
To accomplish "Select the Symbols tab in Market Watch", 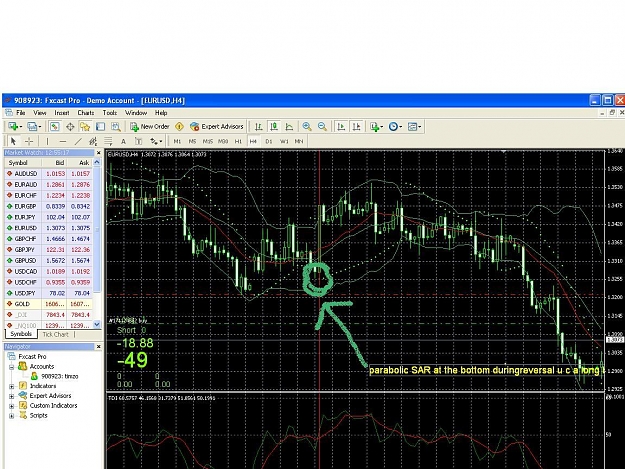I will 21,334.
